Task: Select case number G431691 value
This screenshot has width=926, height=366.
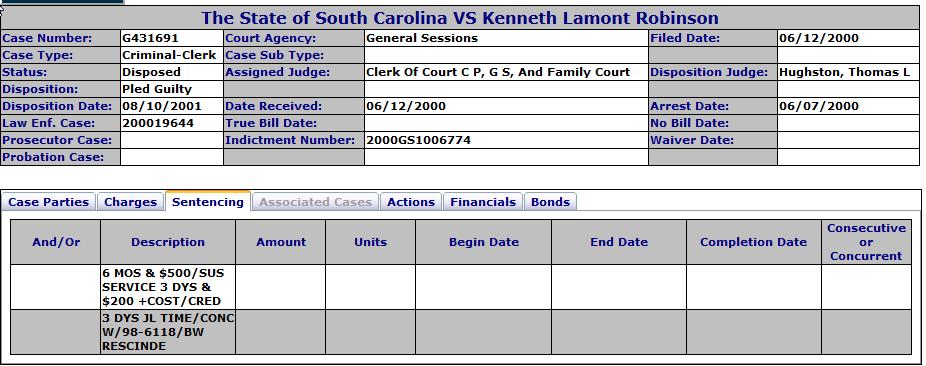Action: click(150, 39)
